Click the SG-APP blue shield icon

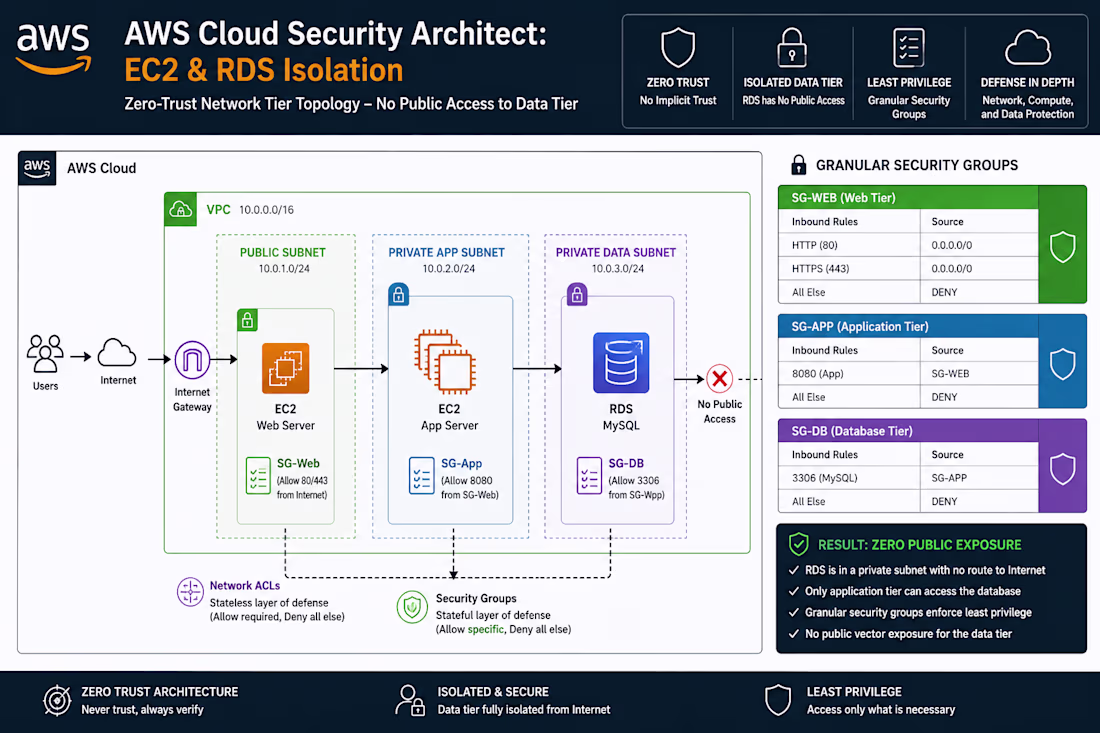(1062, 363)
